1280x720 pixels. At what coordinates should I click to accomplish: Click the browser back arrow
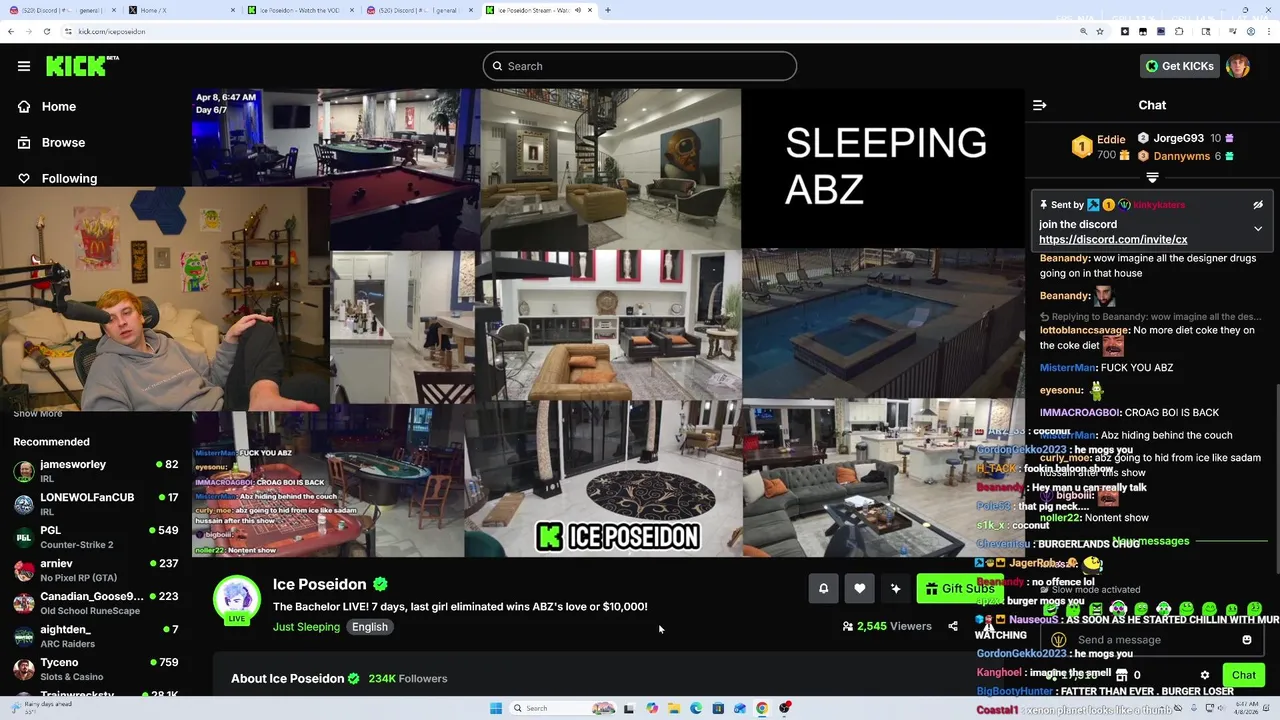coord(10,31)
